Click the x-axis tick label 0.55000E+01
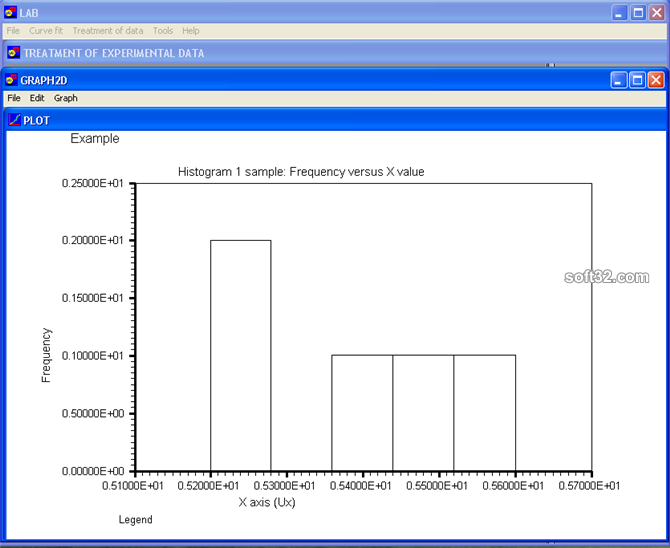 tap(437, 486)
